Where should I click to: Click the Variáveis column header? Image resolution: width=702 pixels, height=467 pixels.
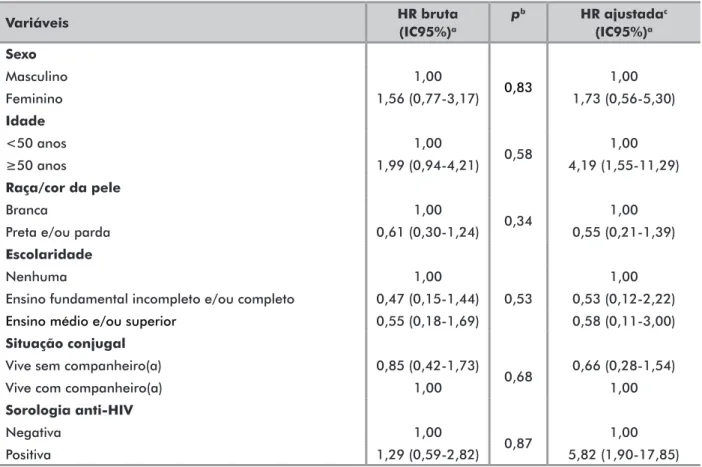[x=37, y=23]
